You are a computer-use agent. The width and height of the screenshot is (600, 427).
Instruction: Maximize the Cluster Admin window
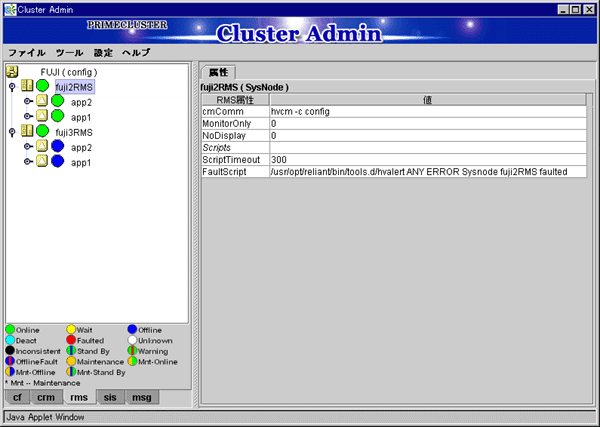point(576,10)
